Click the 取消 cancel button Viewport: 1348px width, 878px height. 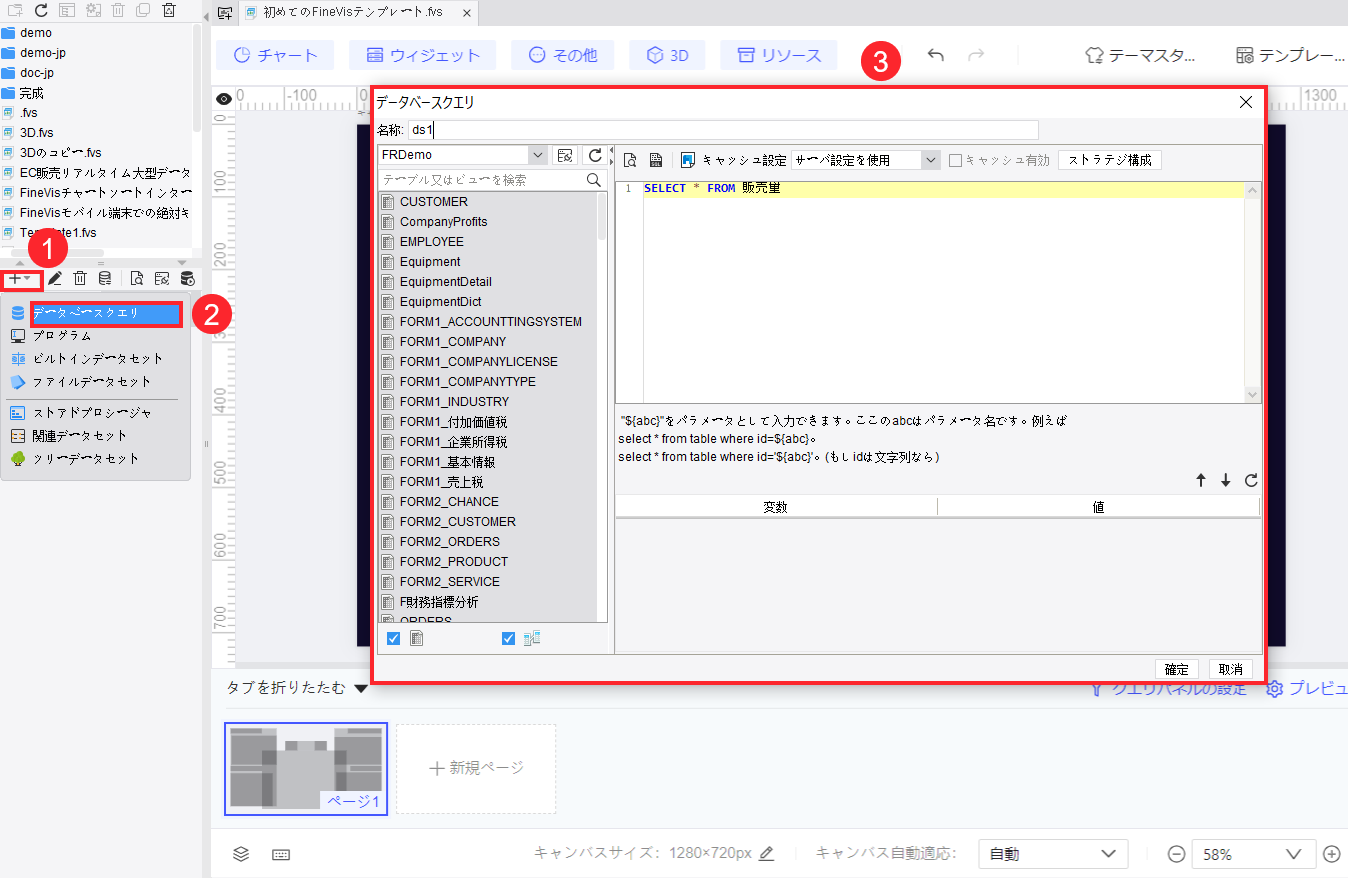(1230, 669)
